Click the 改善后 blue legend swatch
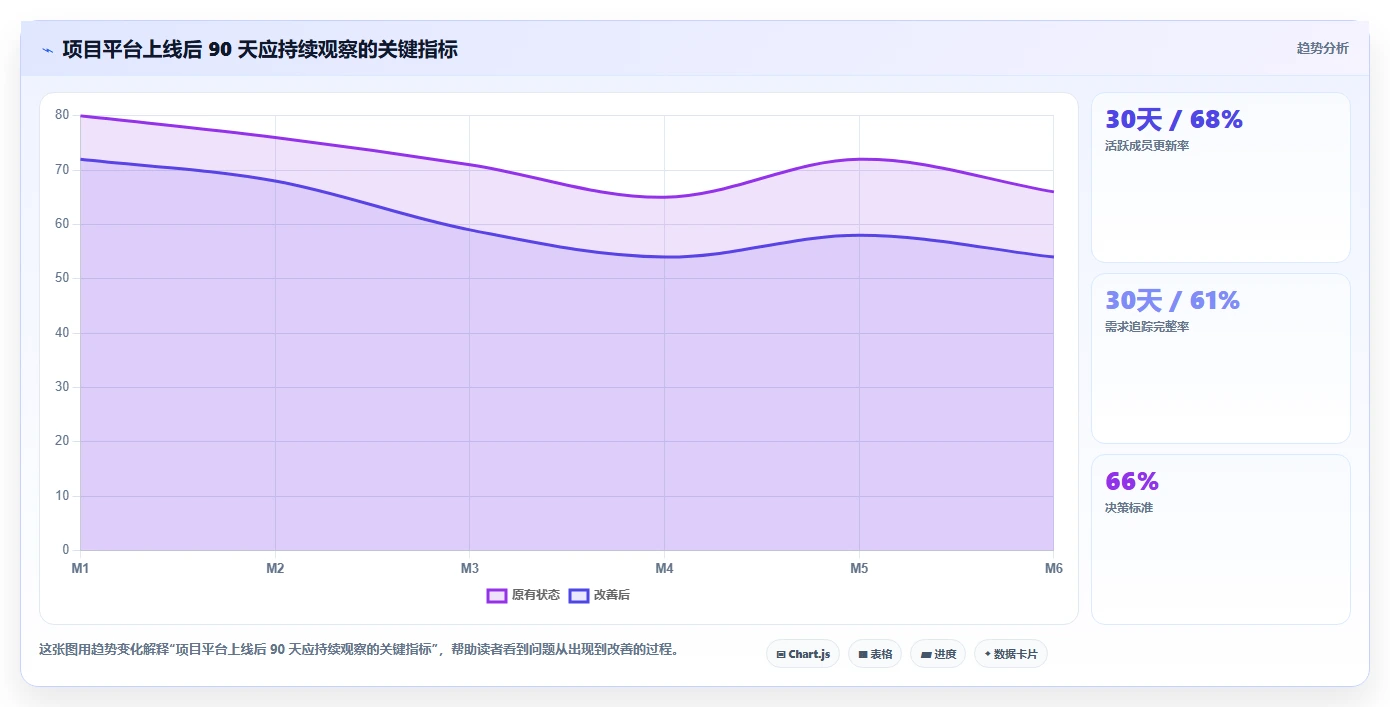 (579, 595)
